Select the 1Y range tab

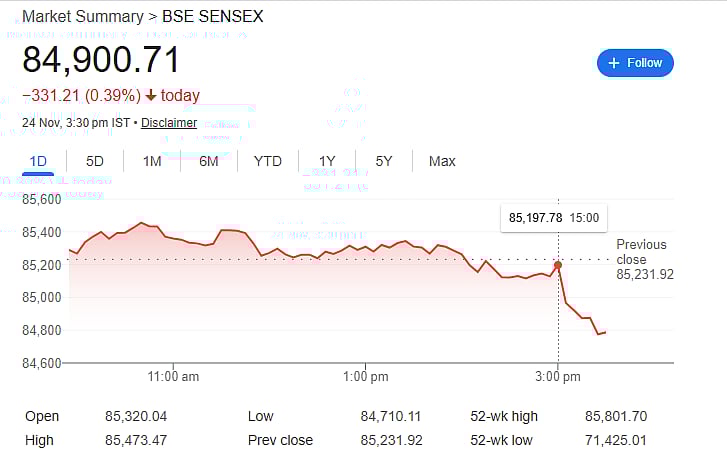pyautogui.click(x=327, y=161)
